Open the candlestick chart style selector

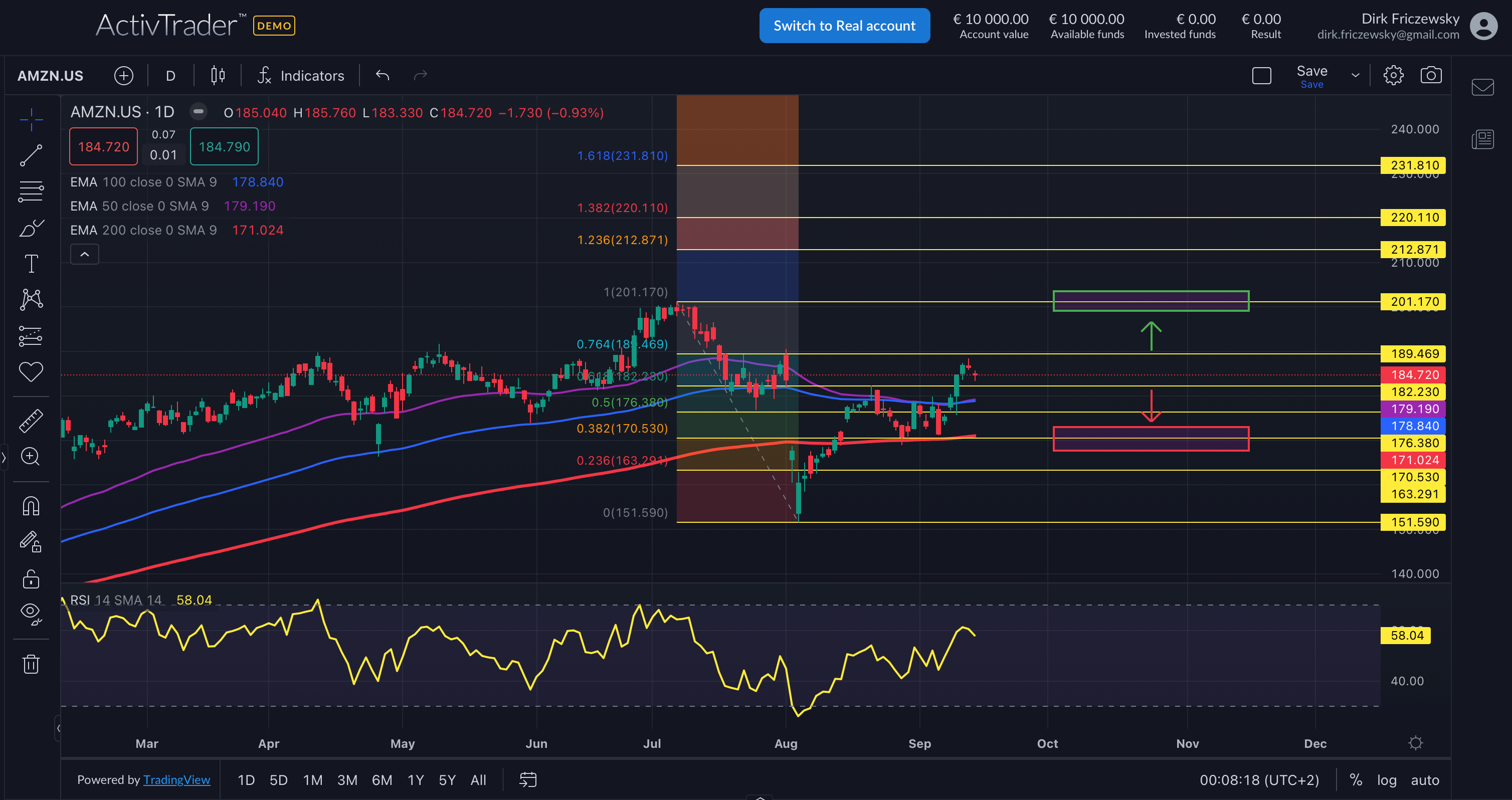(218, 76)
